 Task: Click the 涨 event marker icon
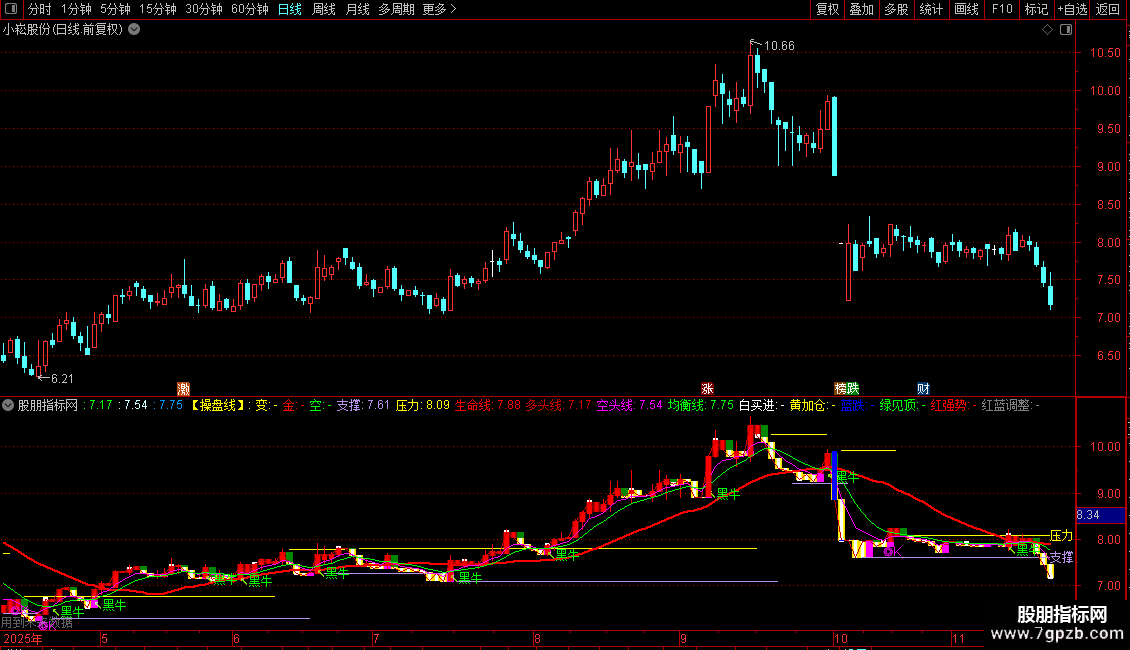[707, 389]
